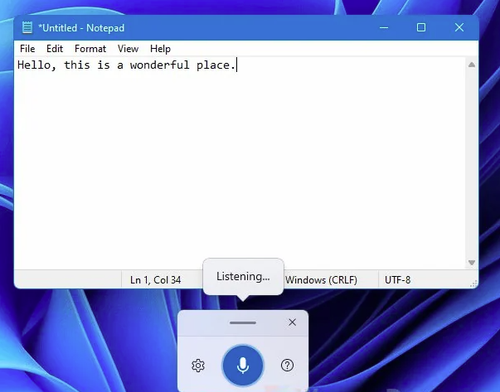Open the Format menu
The width and height of the screenshot is (500, 392).
coord(90,49)
